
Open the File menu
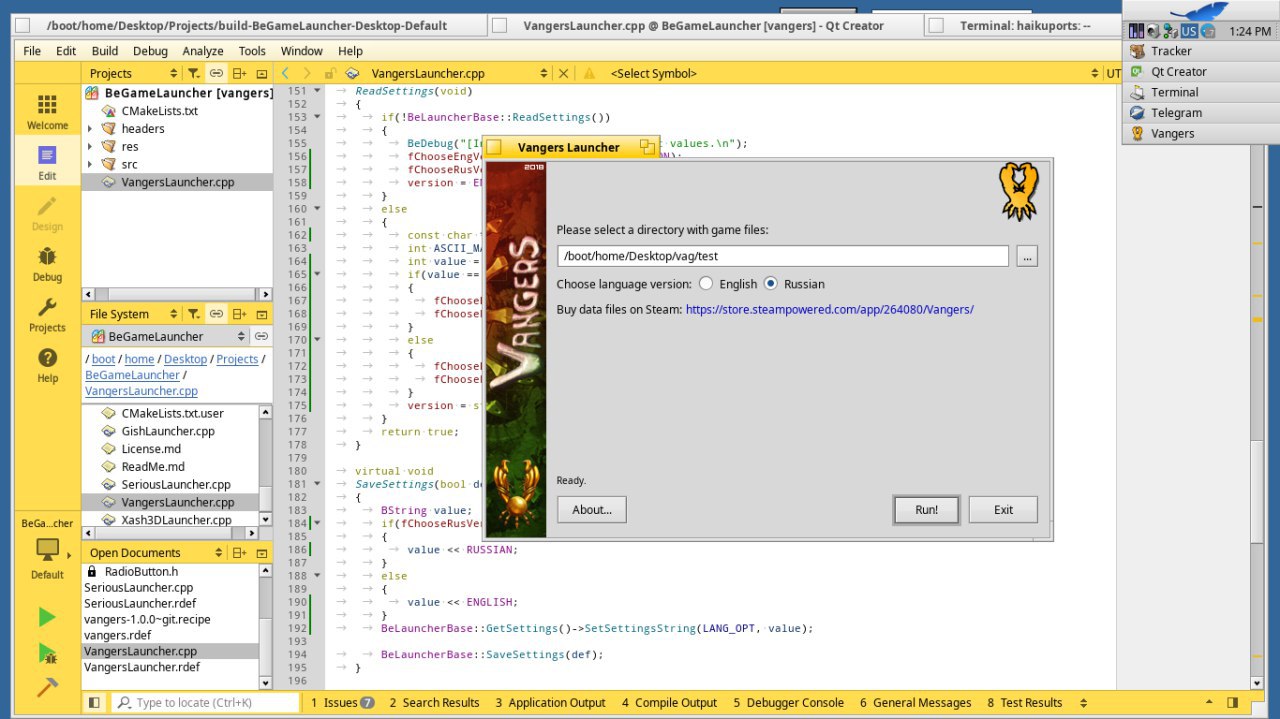coord(32,51)
